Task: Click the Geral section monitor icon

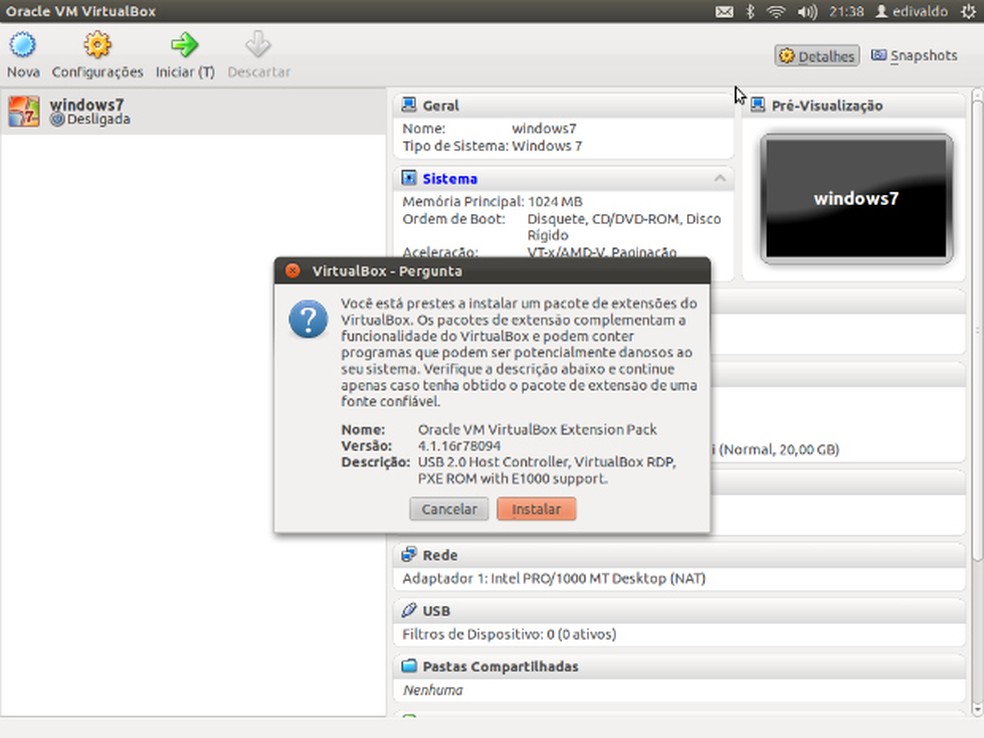Action: [x=409, y=105]
